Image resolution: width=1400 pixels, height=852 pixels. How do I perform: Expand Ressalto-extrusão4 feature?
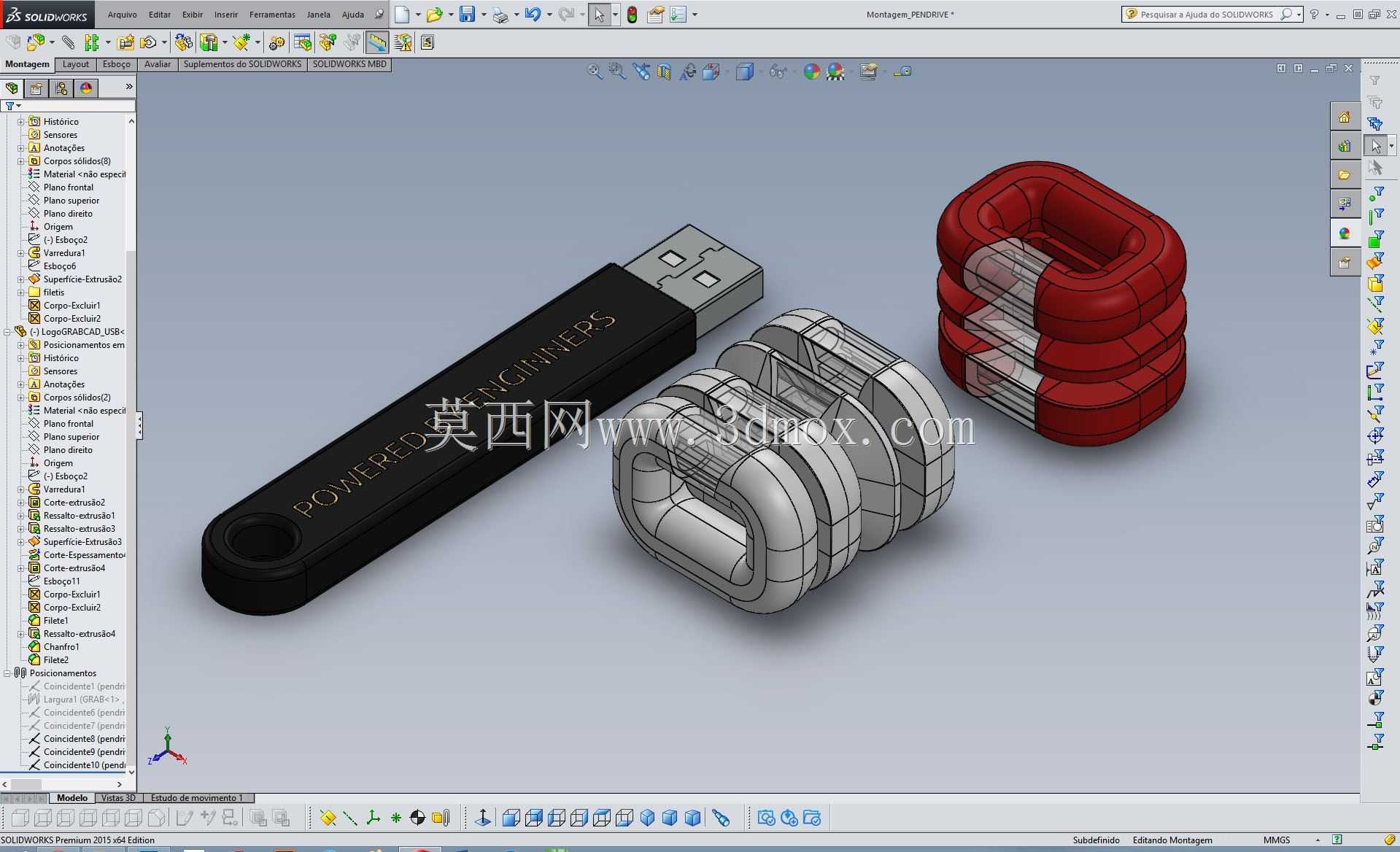[20, 634]
